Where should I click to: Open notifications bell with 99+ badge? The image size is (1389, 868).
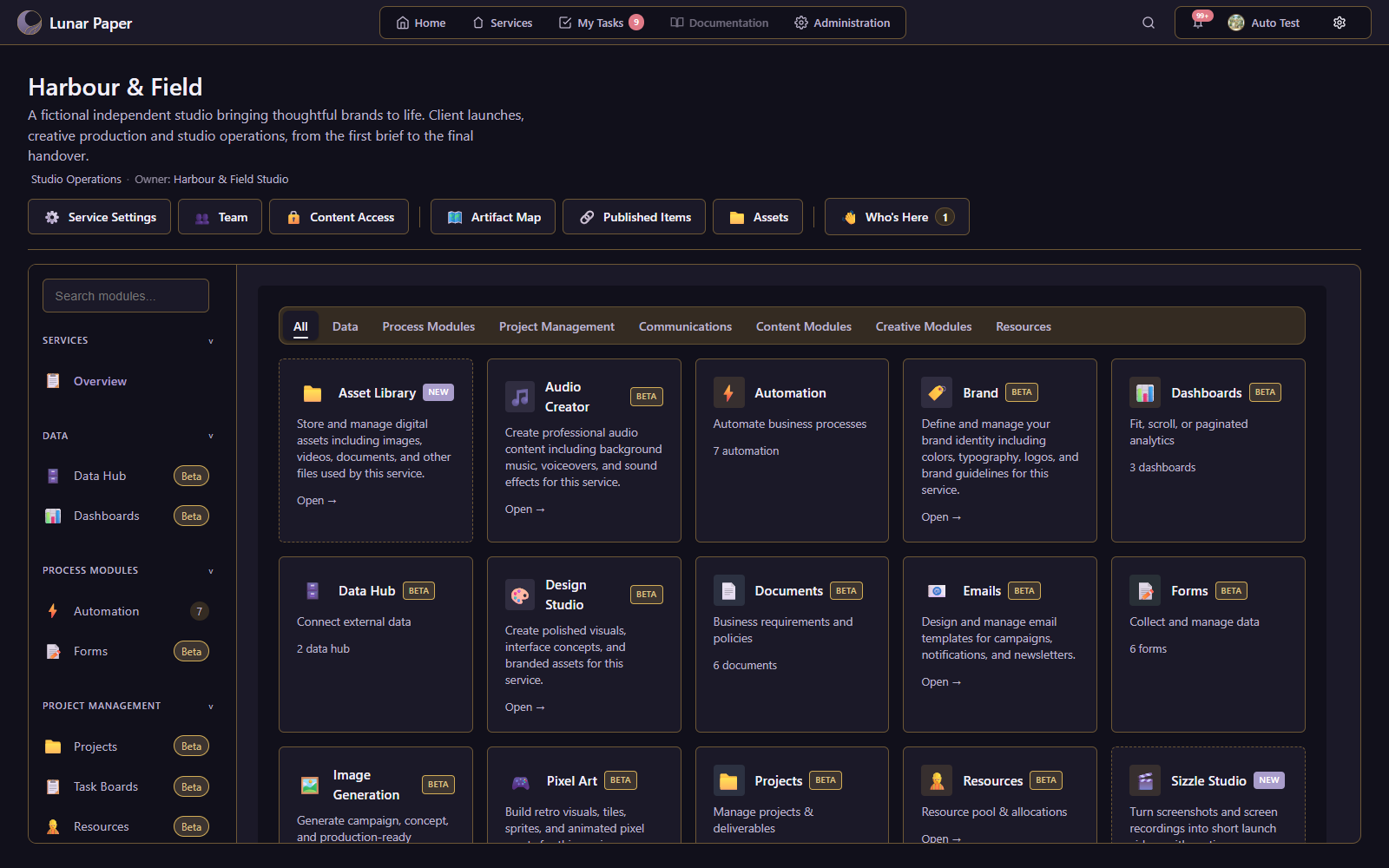[x=1199, y=22]
